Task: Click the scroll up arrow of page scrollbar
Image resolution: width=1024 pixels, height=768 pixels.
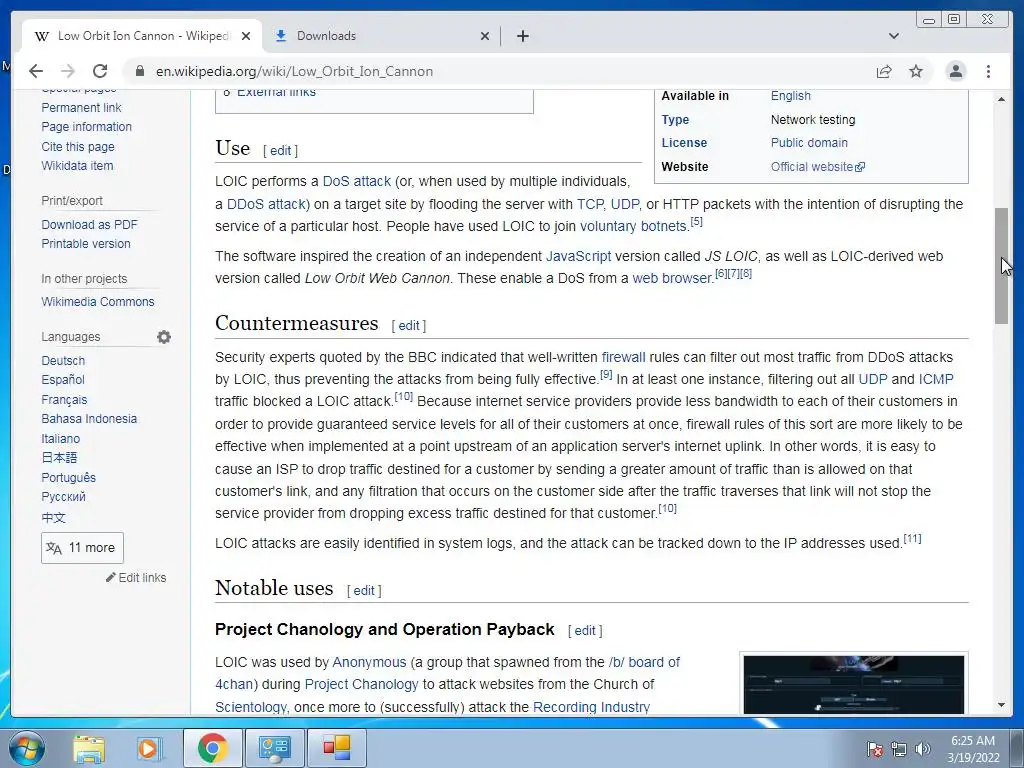Action: pos(1001,99)
